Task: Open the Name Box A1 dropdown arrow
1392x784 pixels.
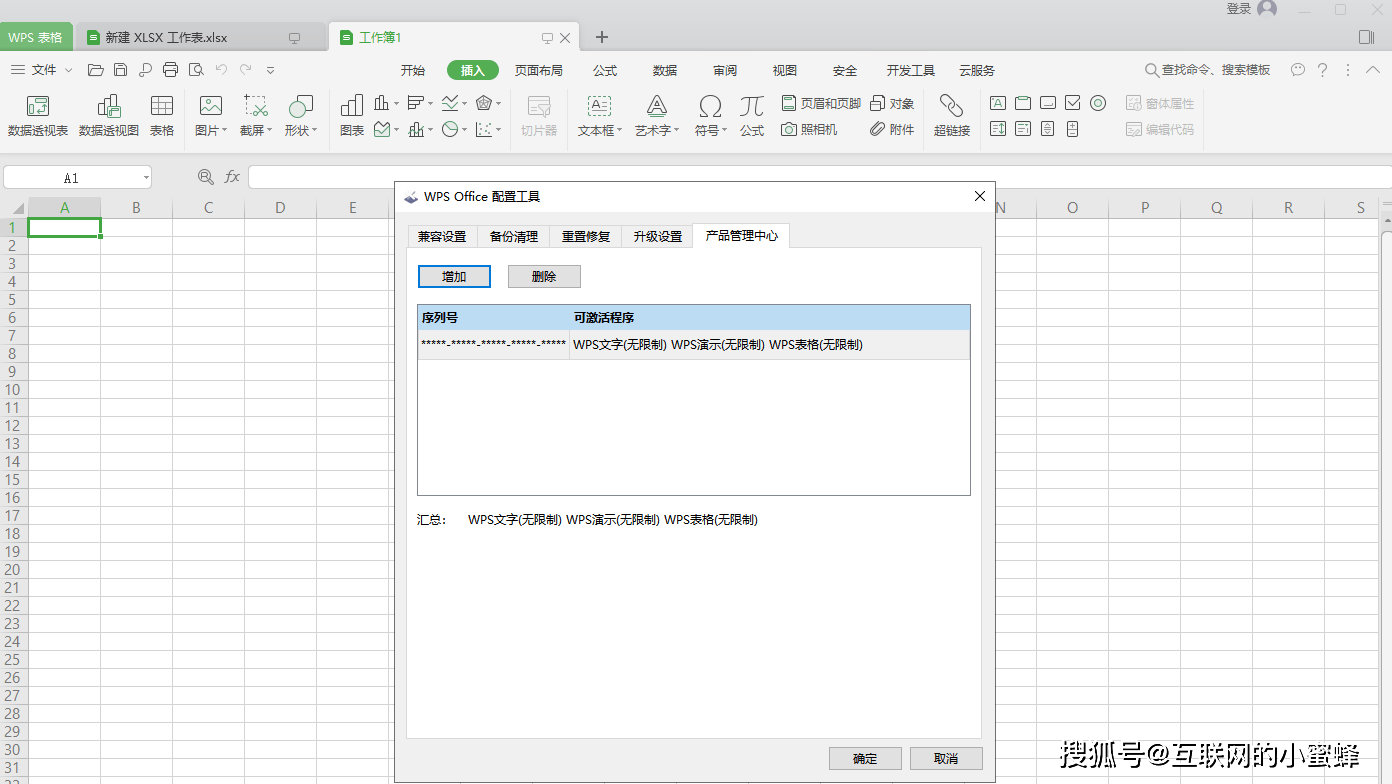Action: point(146,178)
